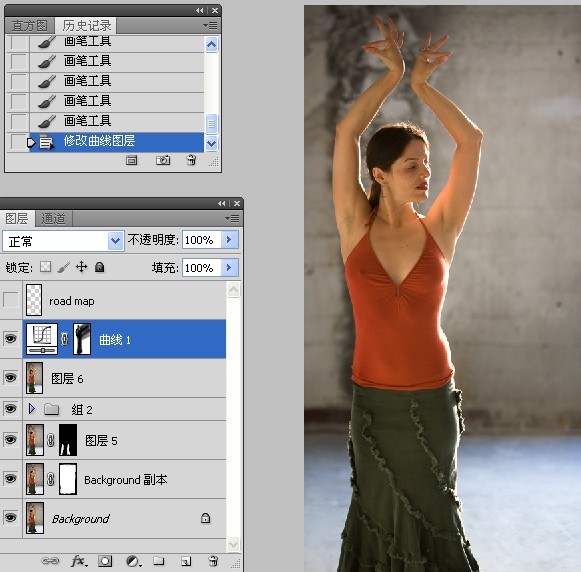Select the 曲线 1 layer mask thumbnail
Screen dimensions: 581x572
click(x=82, y=339)
